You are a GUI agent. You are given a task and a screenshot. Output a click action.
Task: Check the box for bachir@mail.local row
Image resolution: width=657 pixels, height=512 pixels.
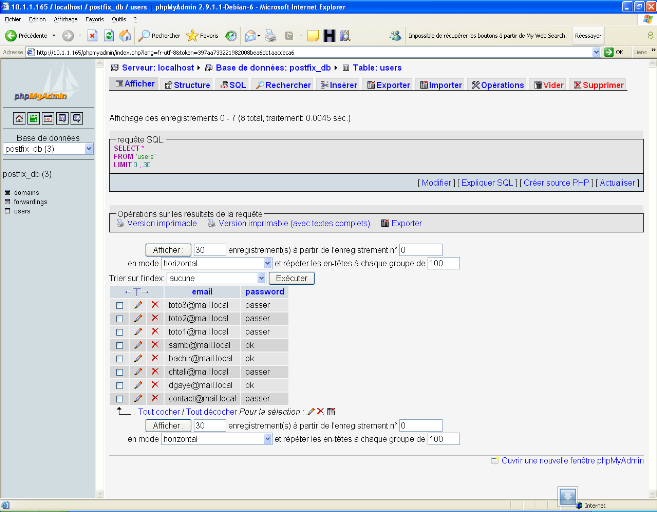coord(120,358)
